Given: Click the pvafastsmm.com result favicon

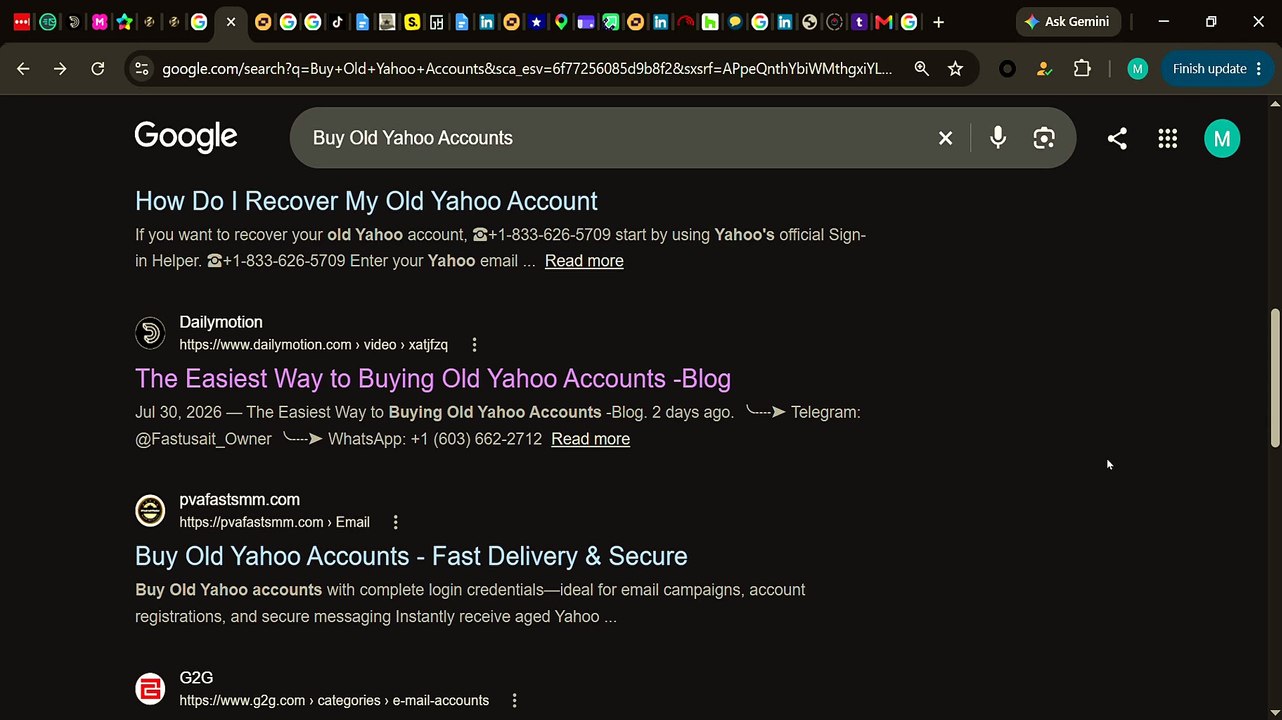Looking at the screenshot, I should click(x=150, y=511).
